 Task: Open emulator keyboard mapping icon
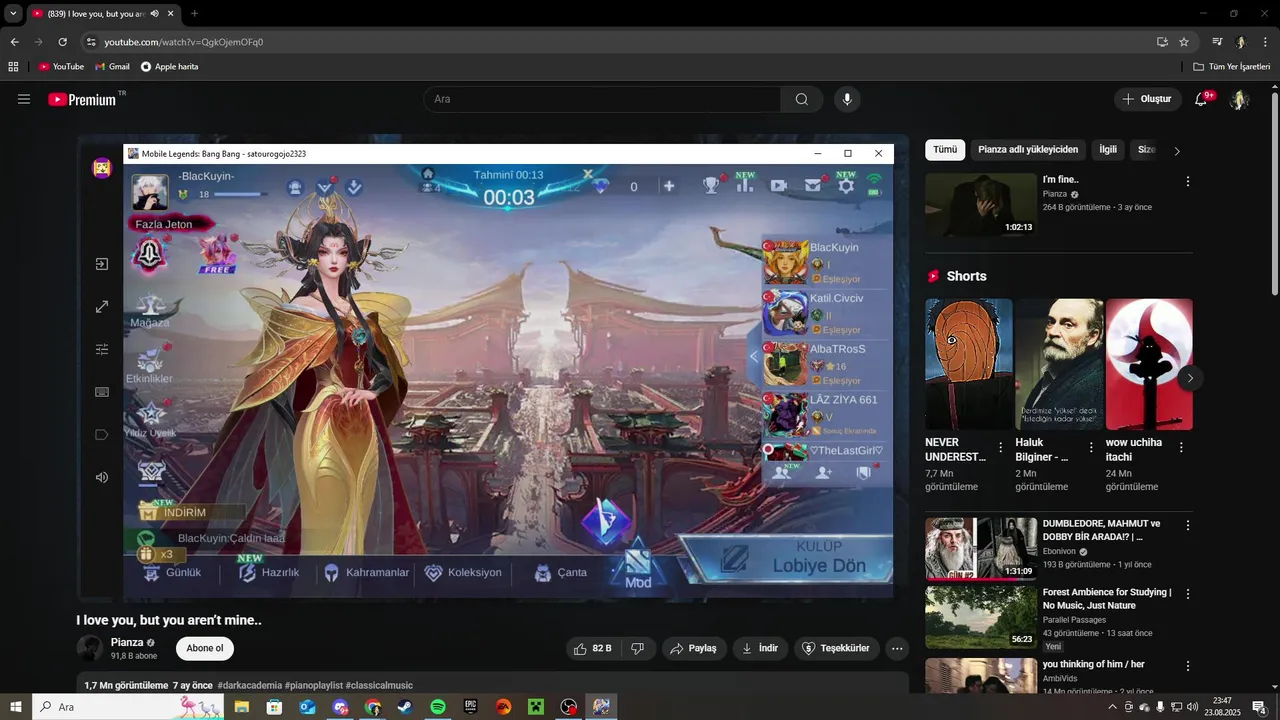101,392
